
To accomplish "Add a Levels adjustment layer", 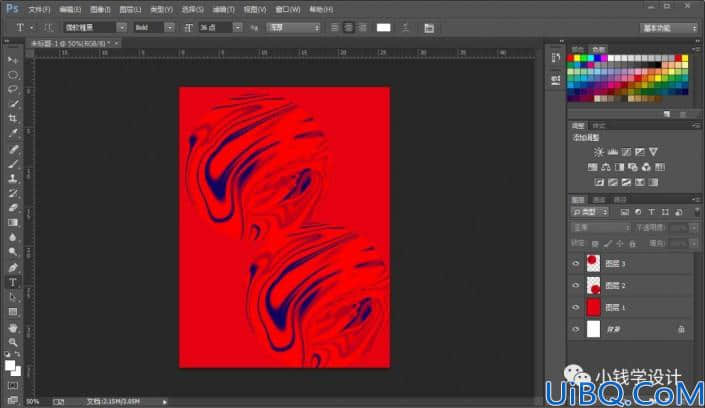I will 612,152.
